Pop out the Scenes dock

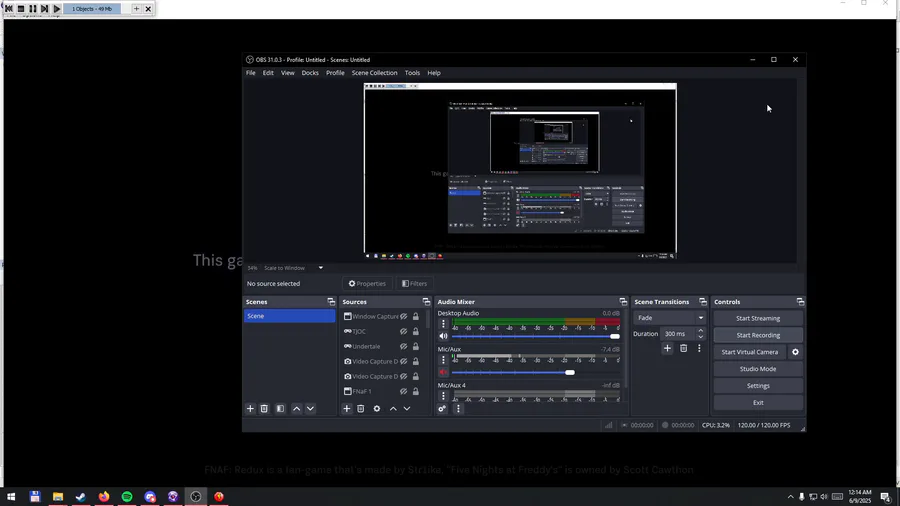(331, 302)
